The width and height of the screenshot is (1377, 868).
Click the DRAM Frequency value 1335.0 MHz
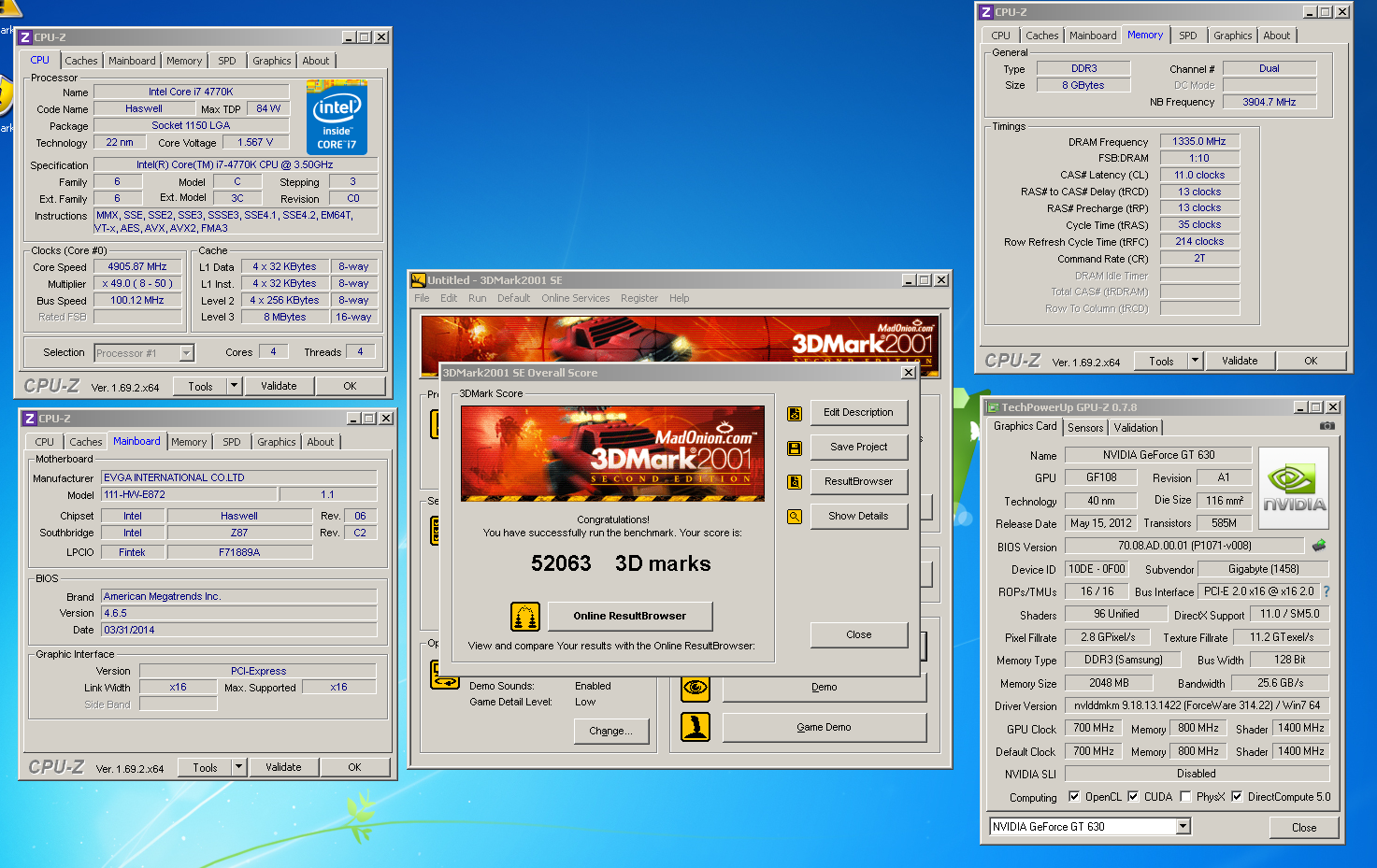1199,141
